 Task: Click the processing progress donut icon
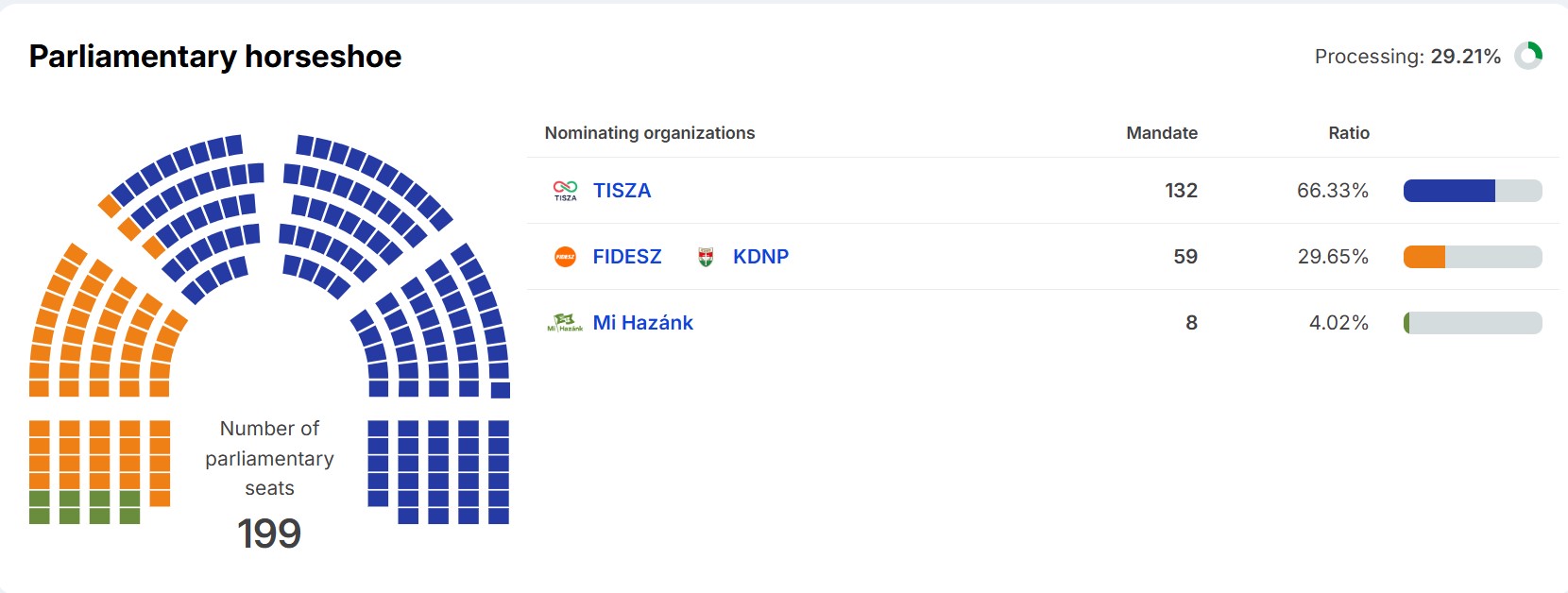point(1528,56)
